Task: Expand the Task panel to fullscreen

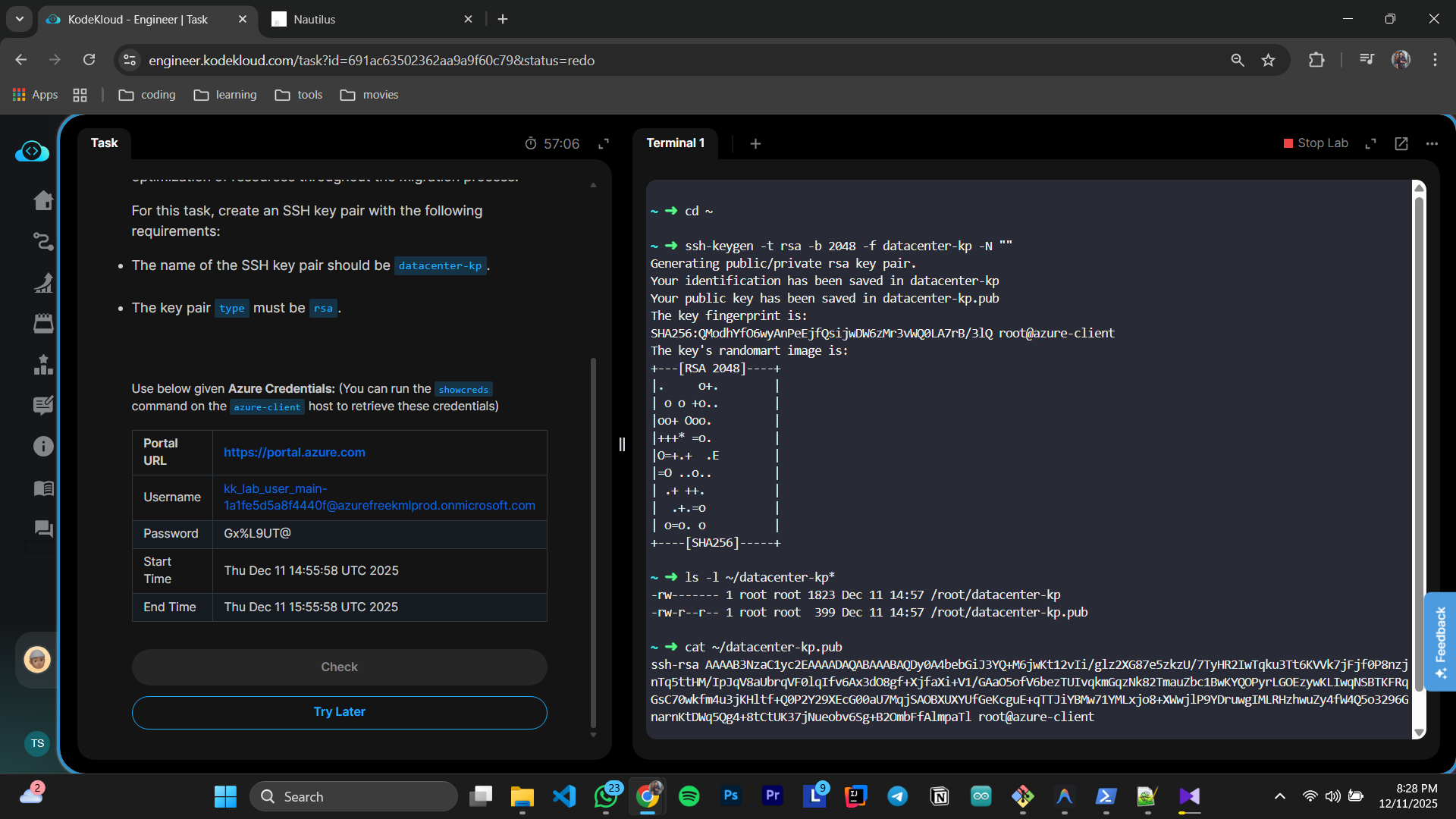Action: coord(604,143)
